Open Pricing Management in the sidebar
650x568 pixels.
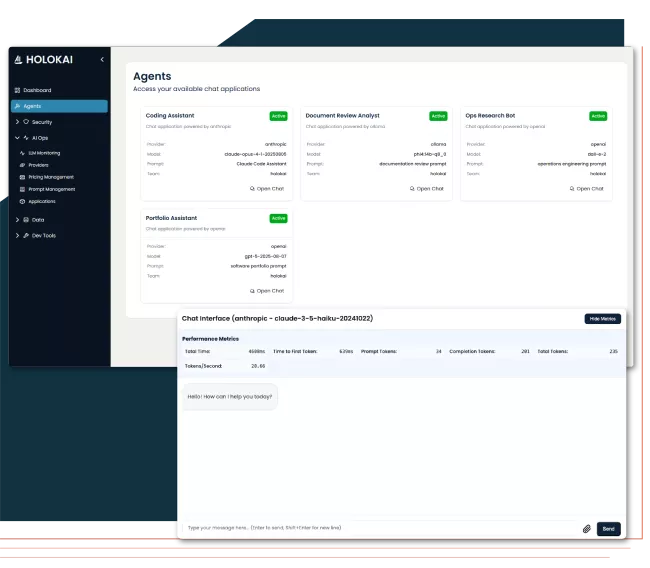tap(50, 177)
